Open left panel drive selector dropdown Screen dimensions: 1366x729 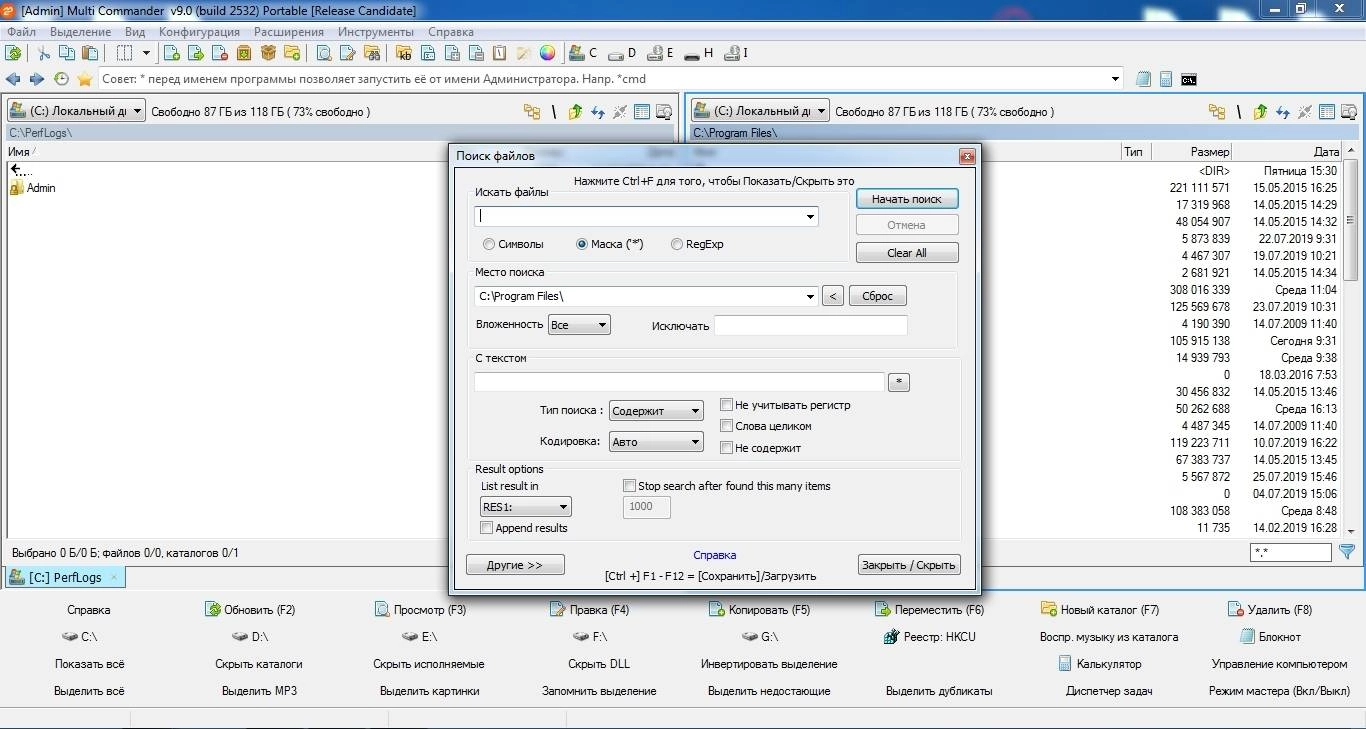coord(76,112)
